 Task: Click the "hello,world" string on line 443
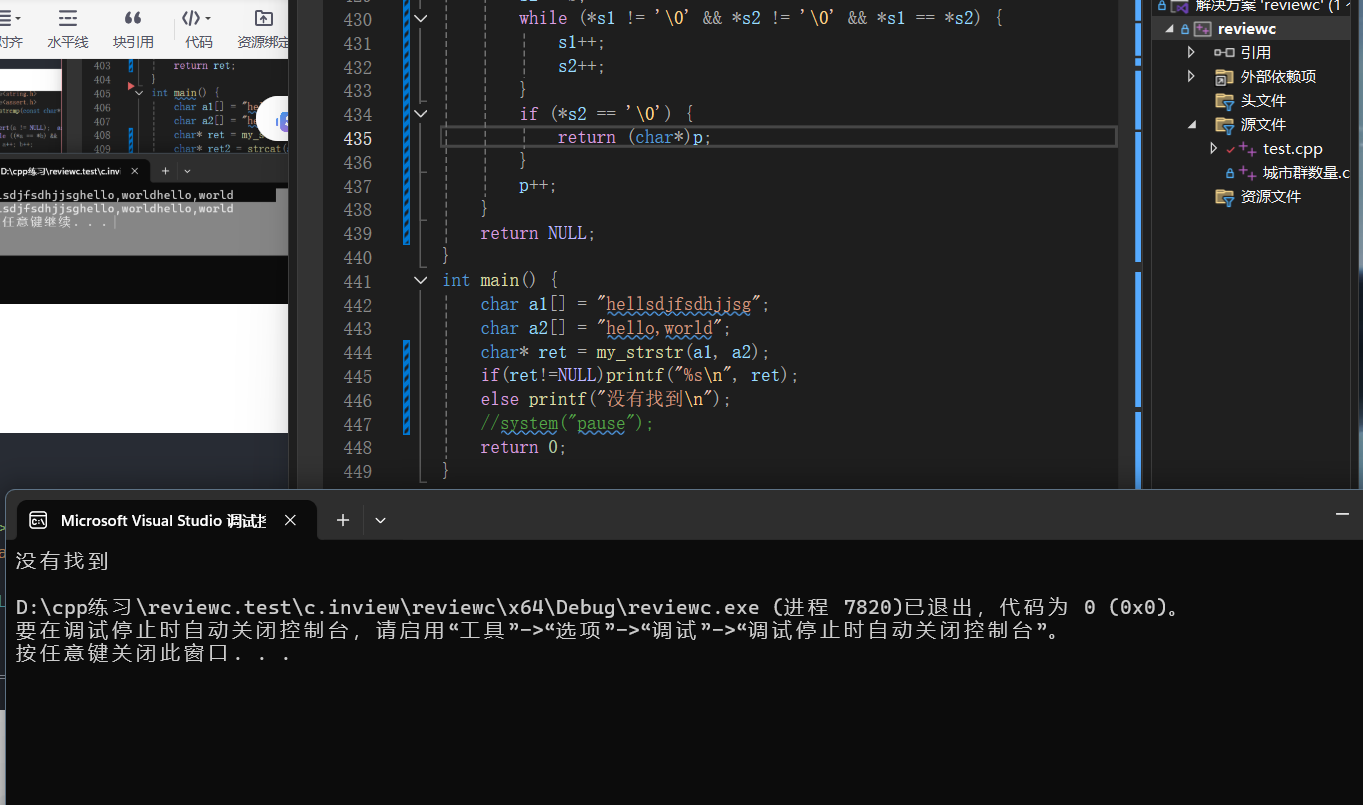(x=664, y=328)
